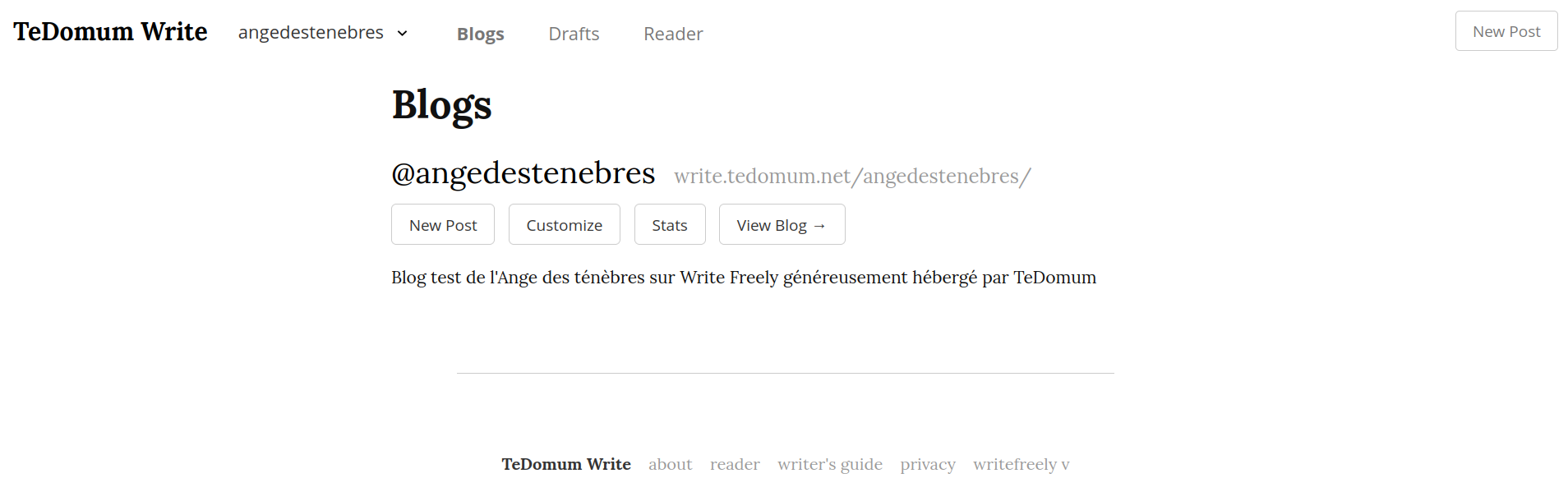Open the Reader tab in navigation
The image size is (1568, 501).
(673, 34)
